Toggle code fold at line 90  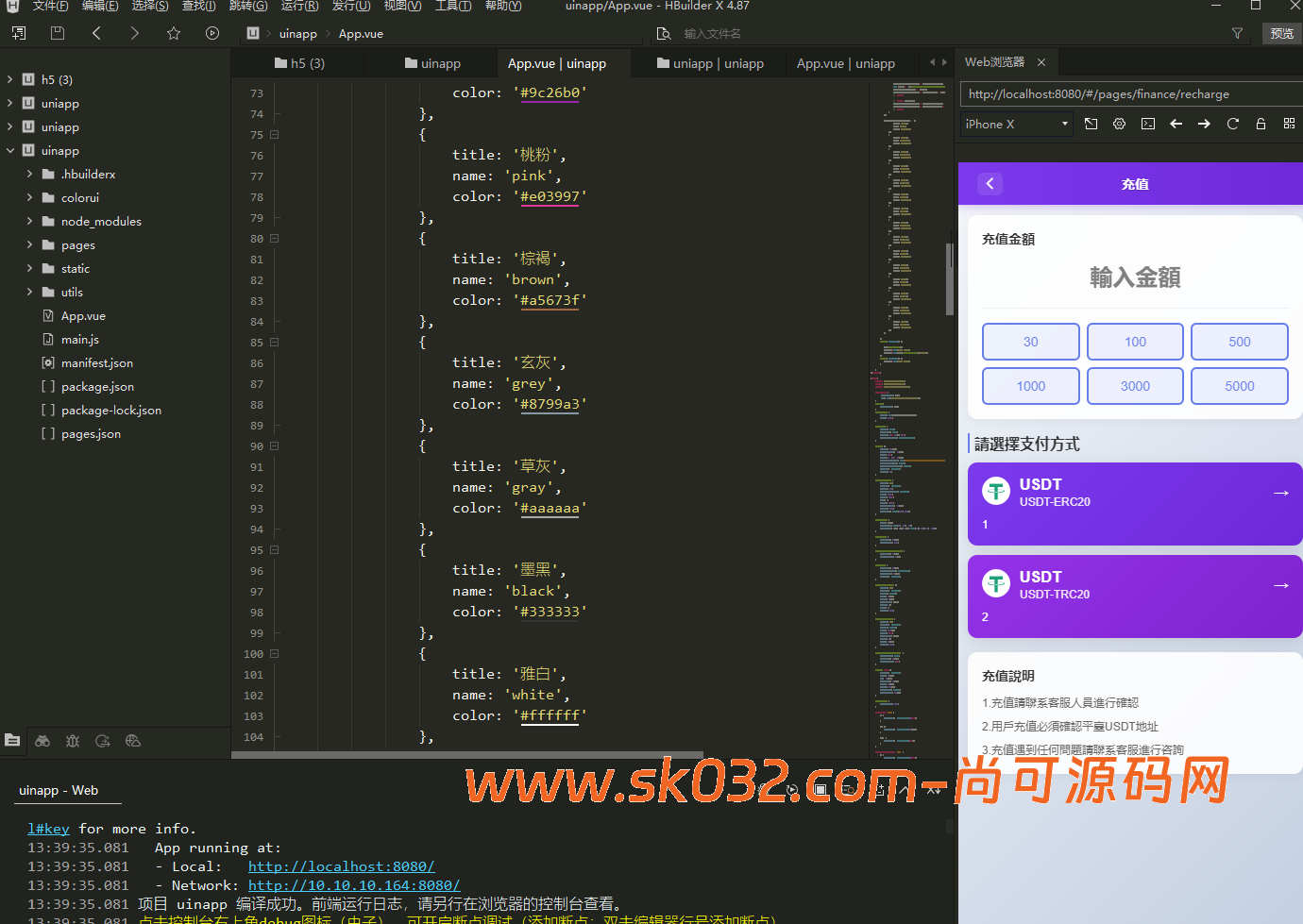click(274, 446)
